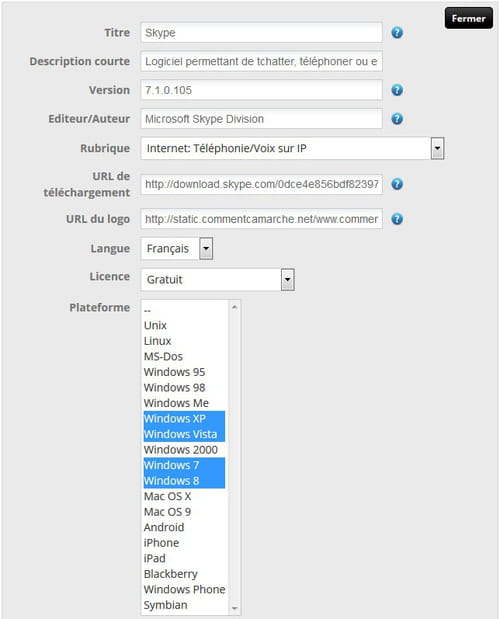Screen dimensions: 500x619
Task: Click scroll down arrow of platform list
Action: pos(234,608)
